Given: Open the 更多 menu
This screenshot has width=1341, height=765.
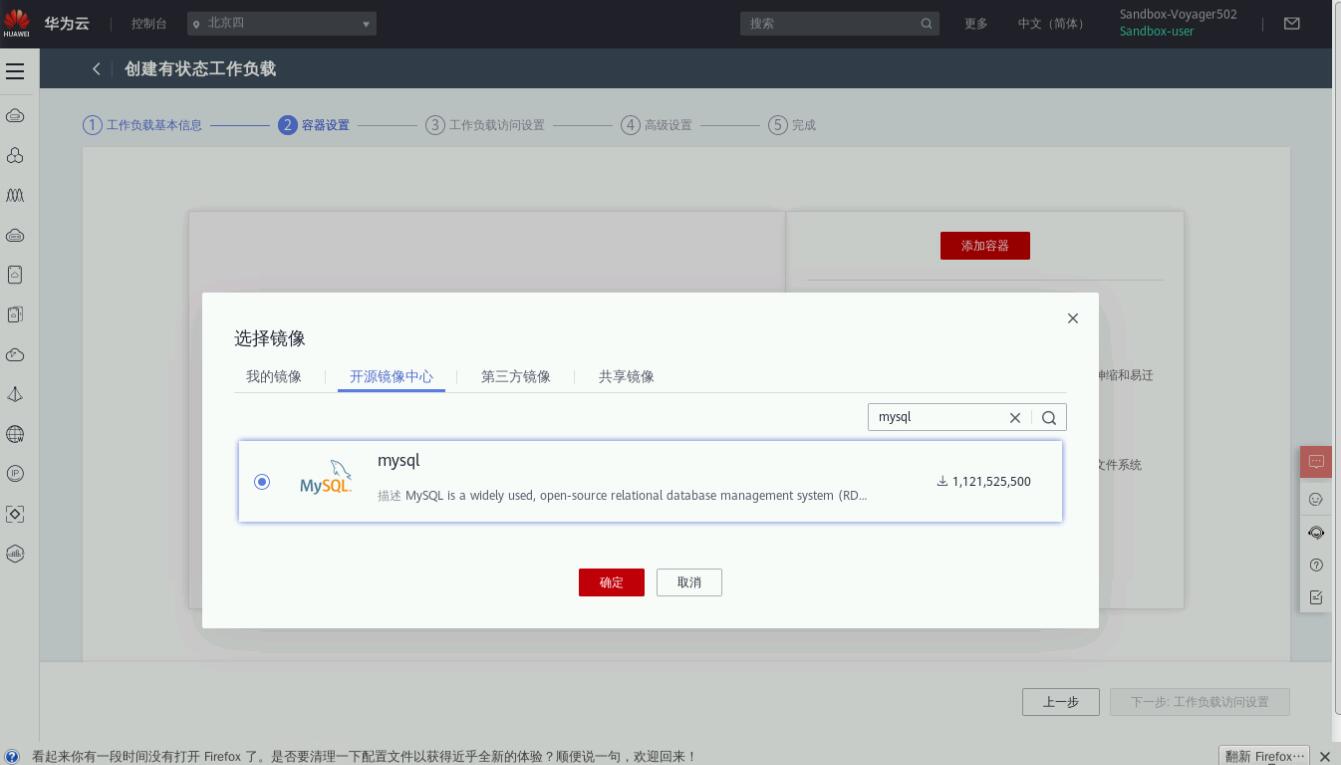Looking at the screenshot, I should [976, 24].
